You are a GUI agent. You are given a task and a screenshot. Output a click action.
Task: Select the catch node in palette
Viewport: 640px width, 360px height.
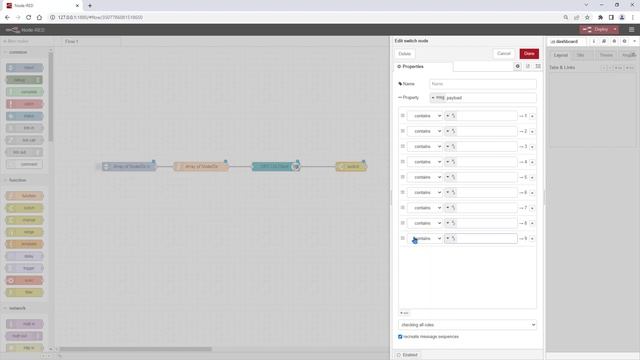pos(24,104)
